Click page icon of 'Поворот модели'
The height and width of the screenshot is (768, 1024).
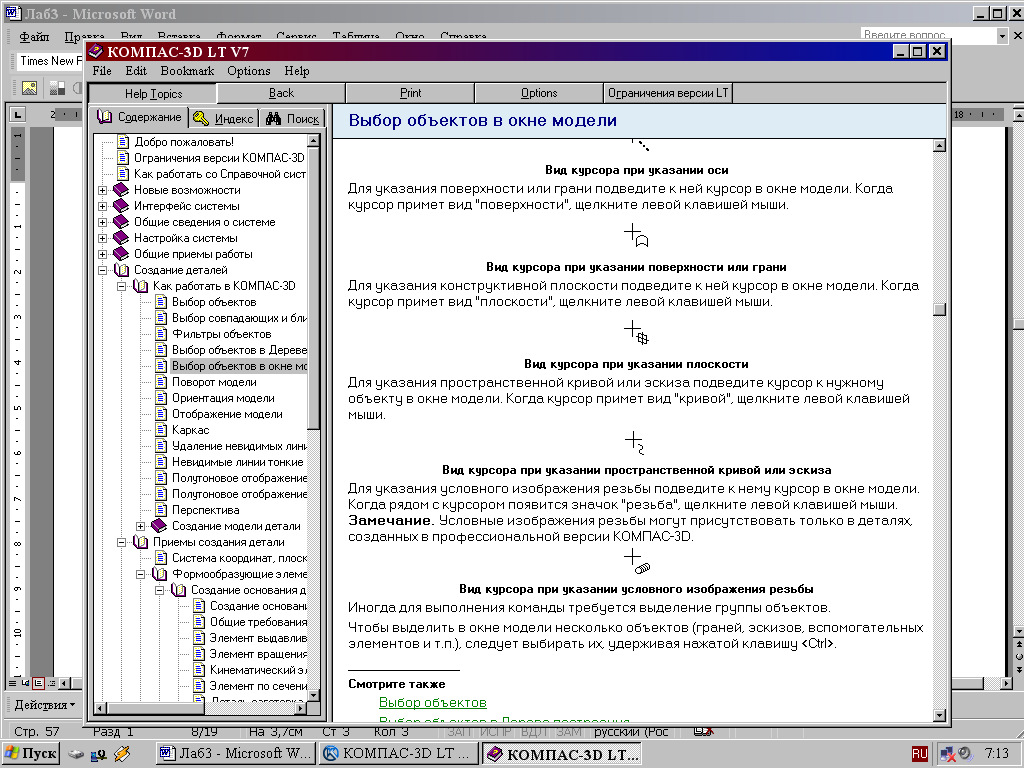(161, 382)
